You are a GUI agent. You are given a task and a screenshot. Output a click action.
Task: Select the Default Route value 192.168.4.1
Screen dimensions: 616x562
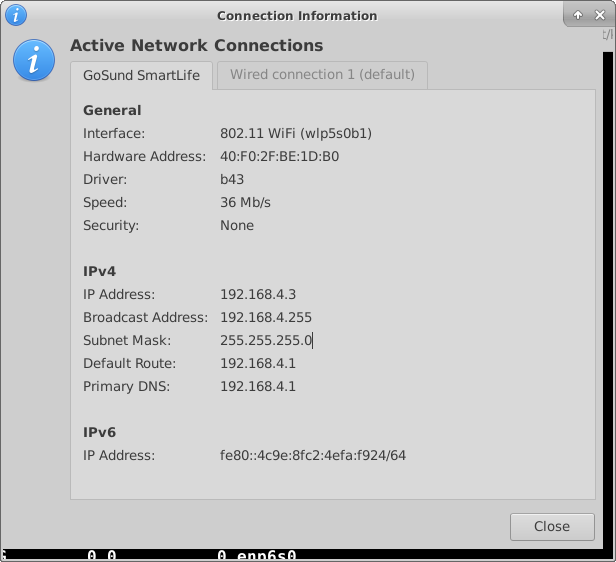258,363
